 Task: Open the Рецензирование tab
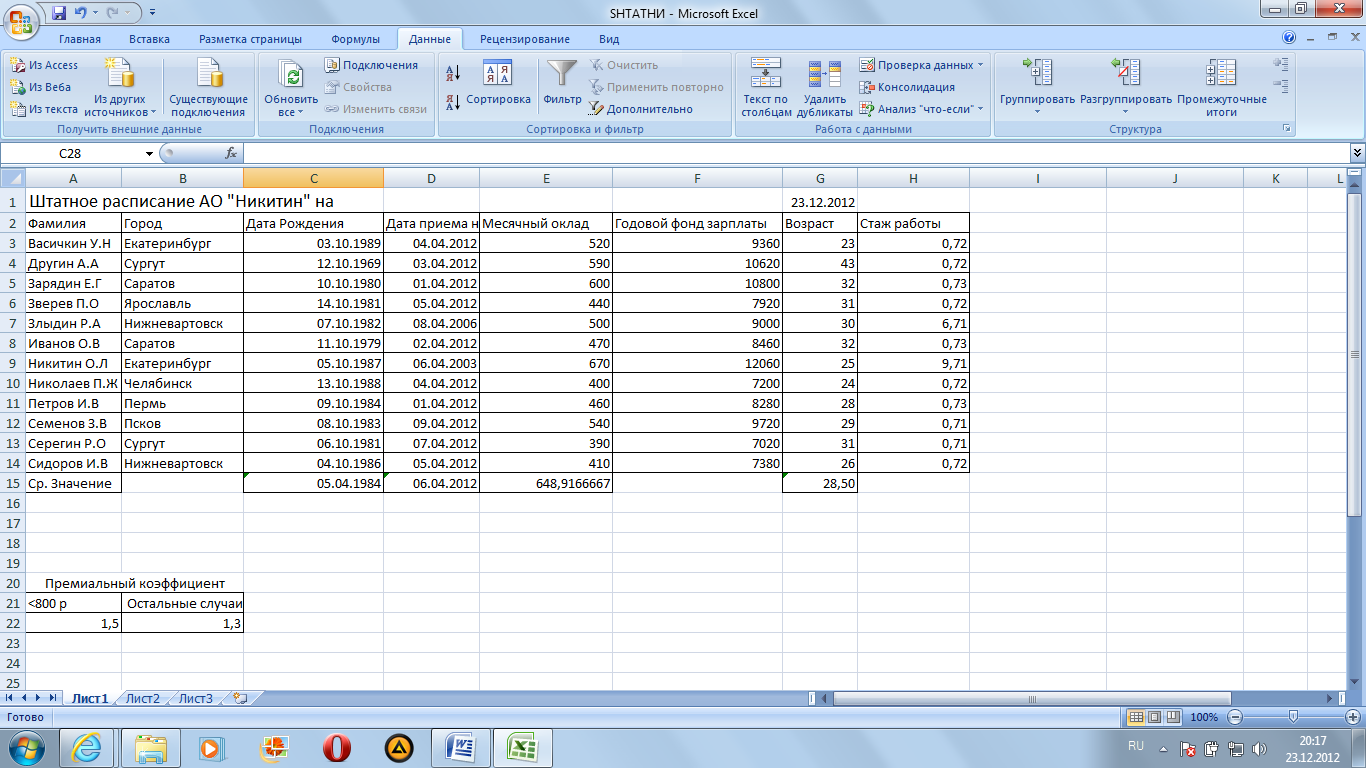[x=525, y=39]
